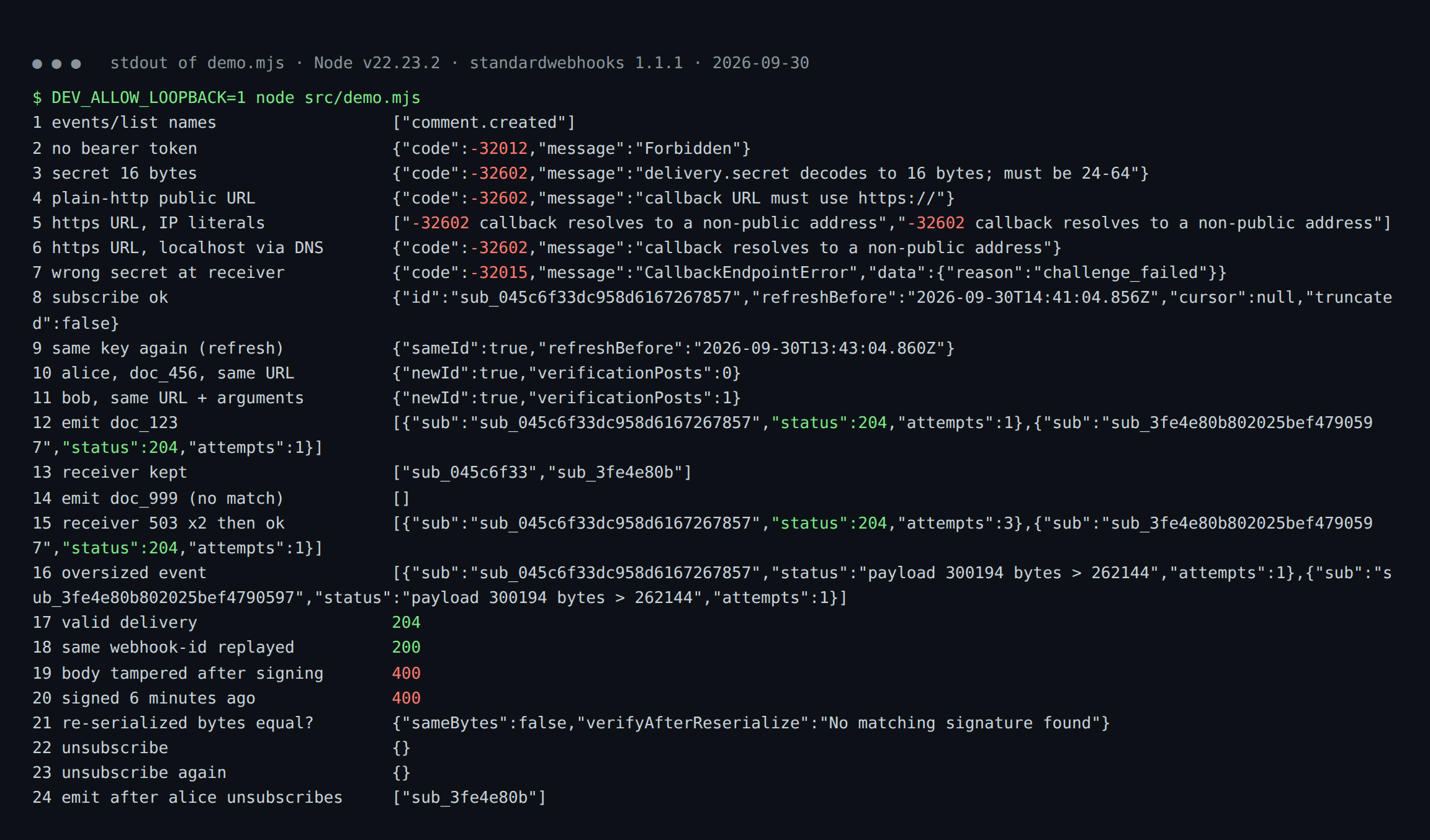The height and width of the screenshot is (840, 1430).
Task: Click the label '23 unsubscribe again'
Action: pyautogui.click(x=129, y=773)
